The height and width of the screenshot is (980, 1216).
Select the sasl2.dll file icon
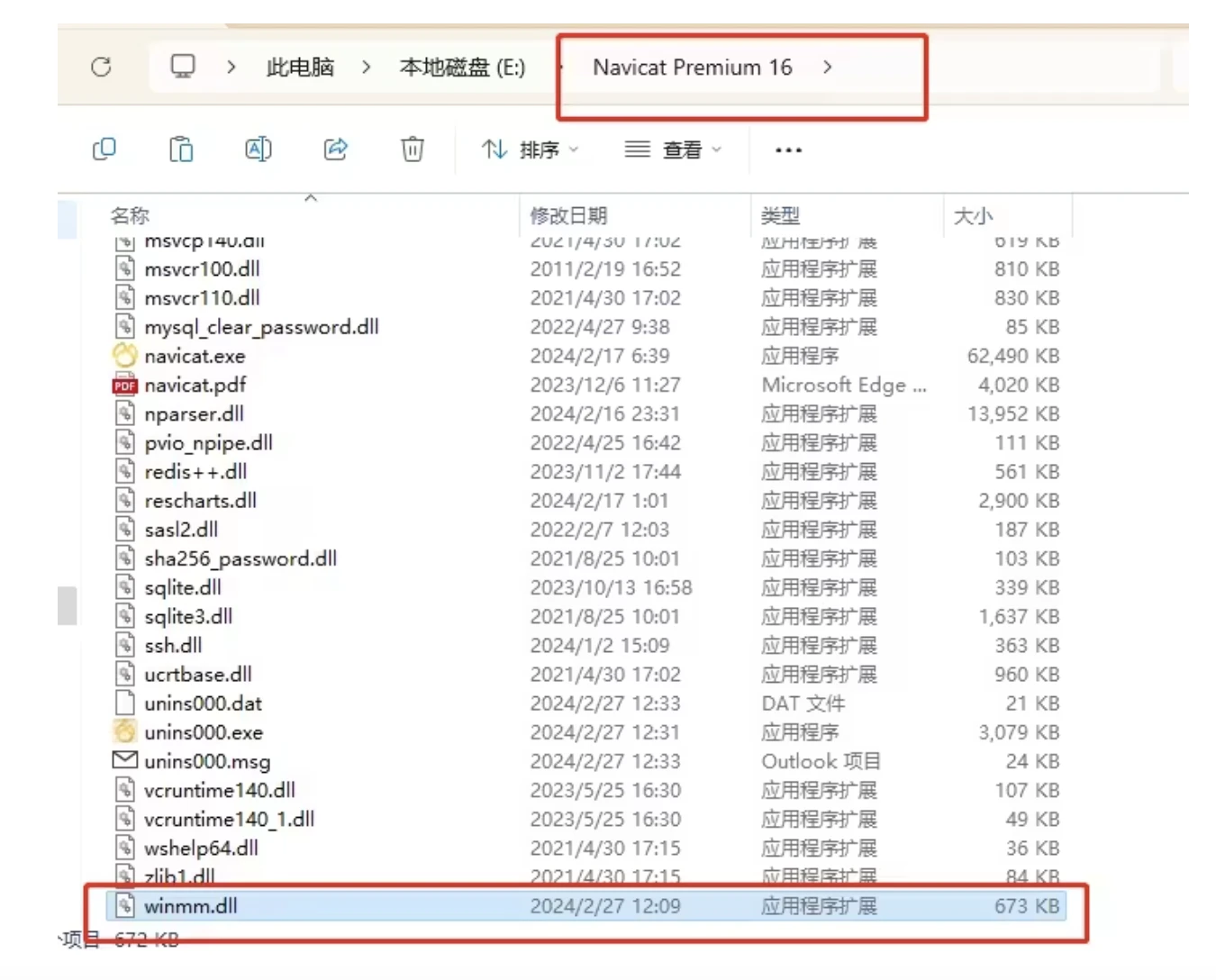pos(125,529)
